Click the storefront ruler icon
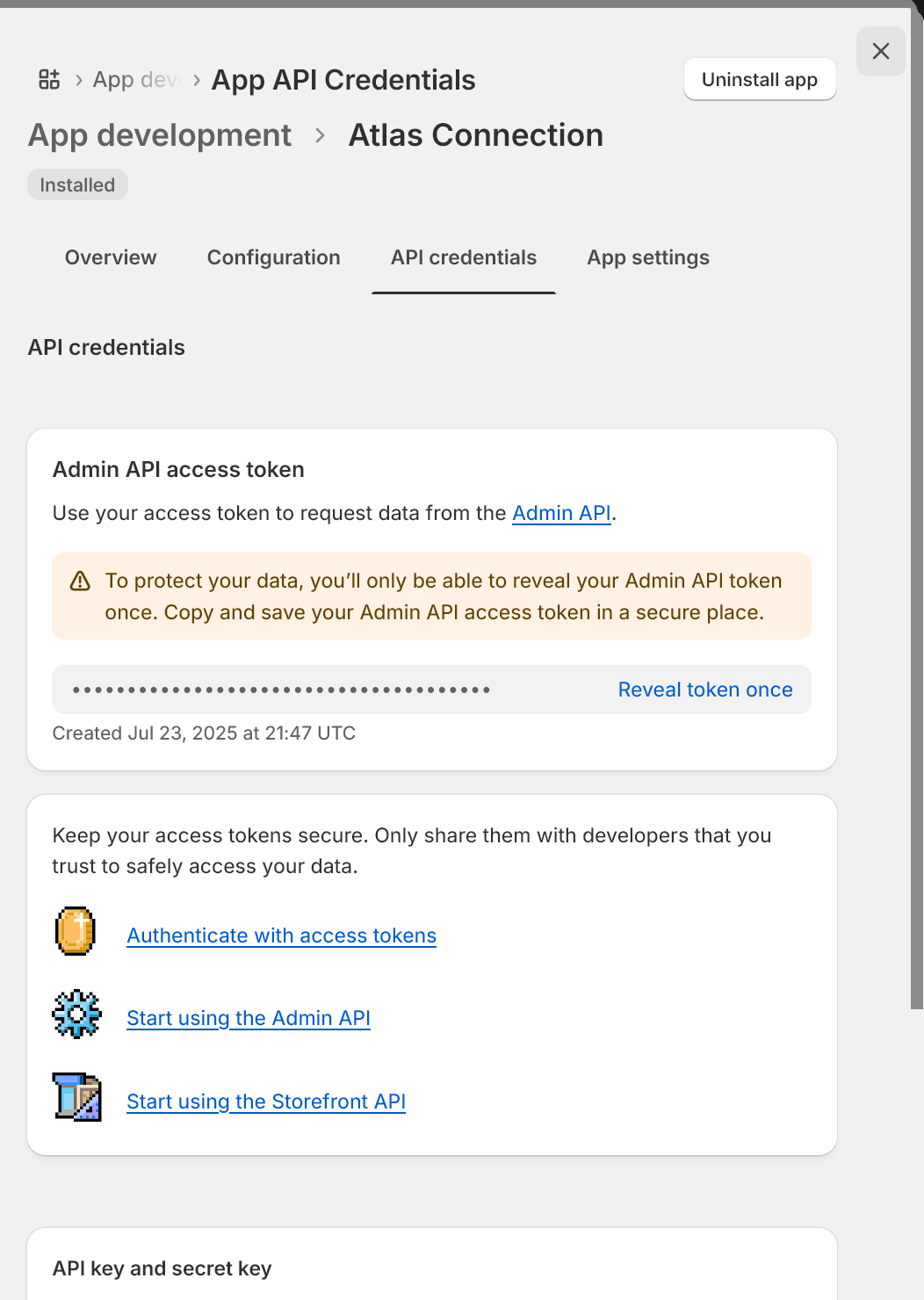The height and width of the screenshot is (1300, 924). (x=77, y=1096)
